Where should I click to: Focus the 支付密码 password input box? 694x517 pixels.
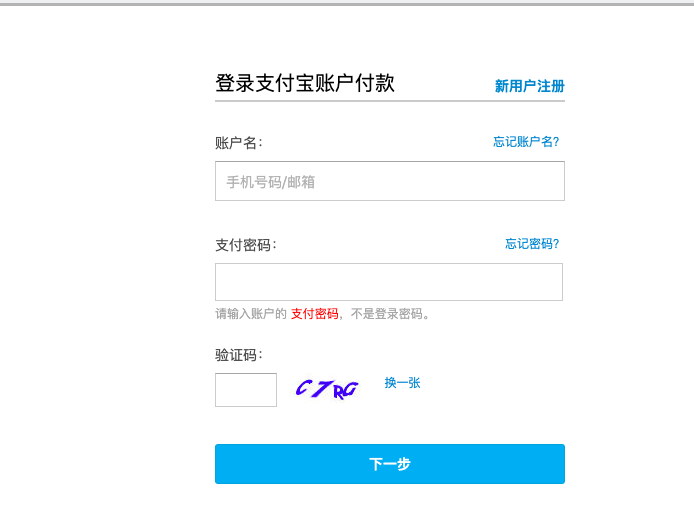(388, 282)
